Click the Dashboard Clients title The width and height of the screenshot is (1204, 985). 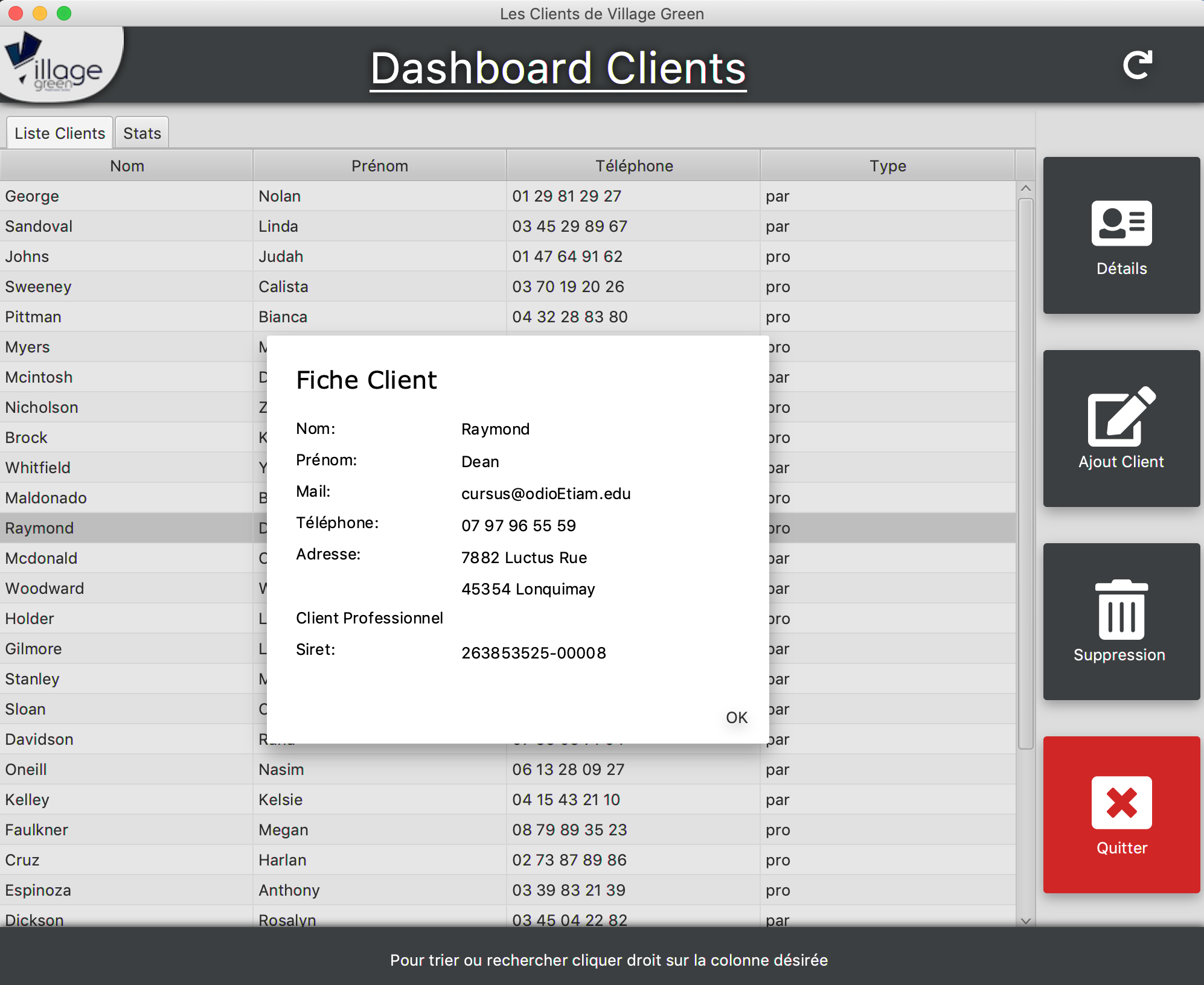coord(558,68)
